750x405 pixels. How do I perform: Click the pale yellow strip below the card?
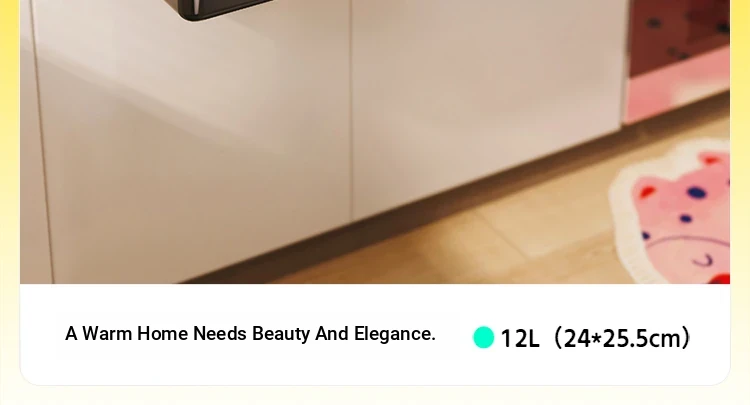pyautogui.click(x=375, y=396)
